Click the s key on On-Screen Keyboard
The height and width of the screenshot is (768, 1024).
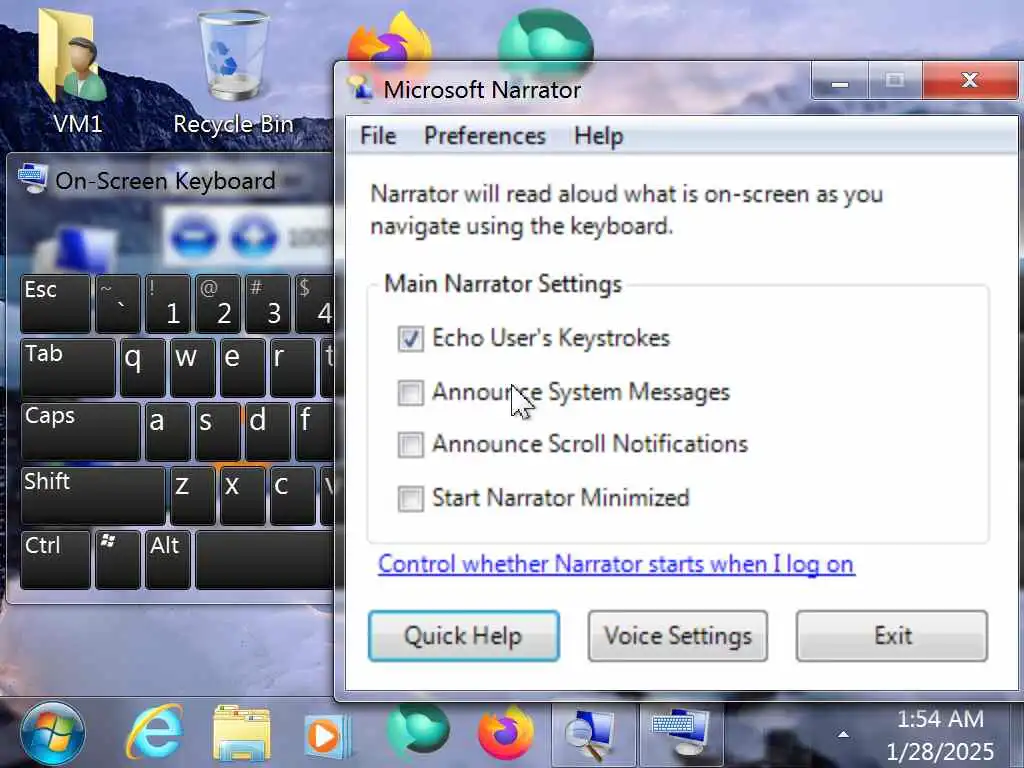217,431
